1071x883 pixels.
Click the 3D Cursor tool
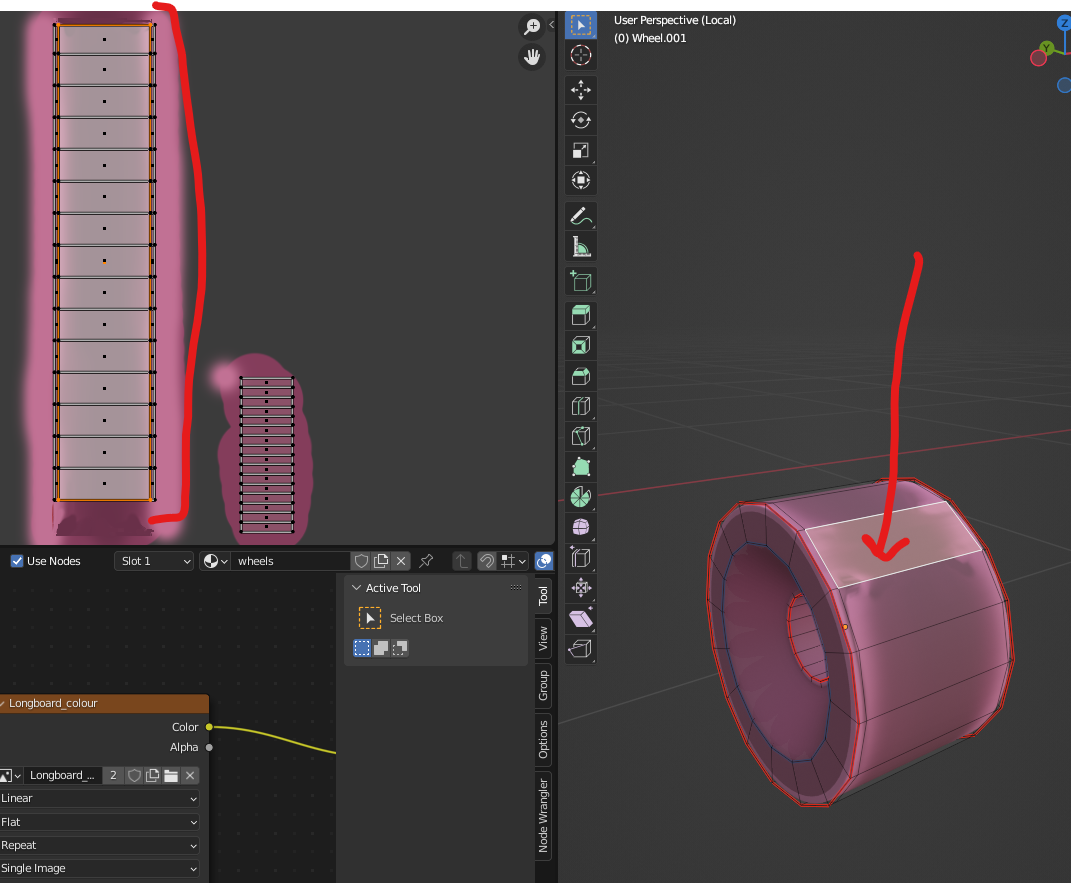tap(580, 55)
